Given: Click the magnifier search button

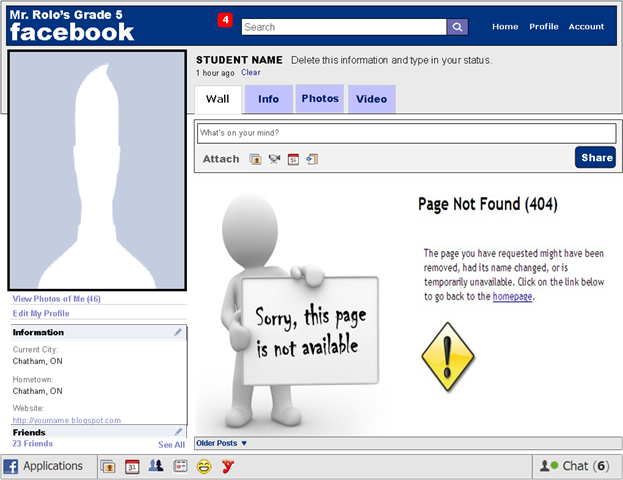Looking at the screenshot, I should point(457,27).
